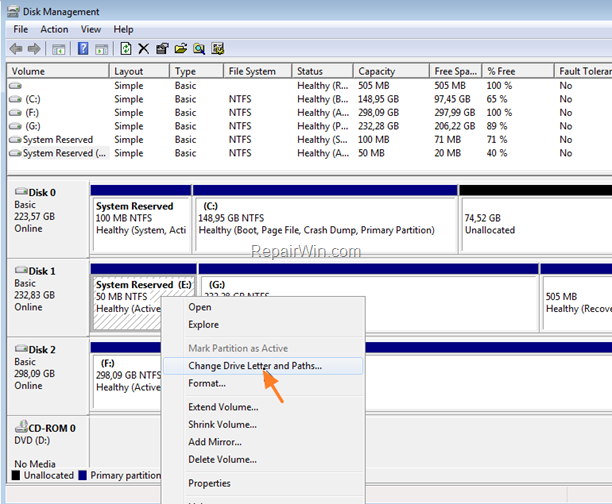Click the unnamed 505 MB volume's drive icon
Screen dimensions: 612x504
[x=15, y=85]
